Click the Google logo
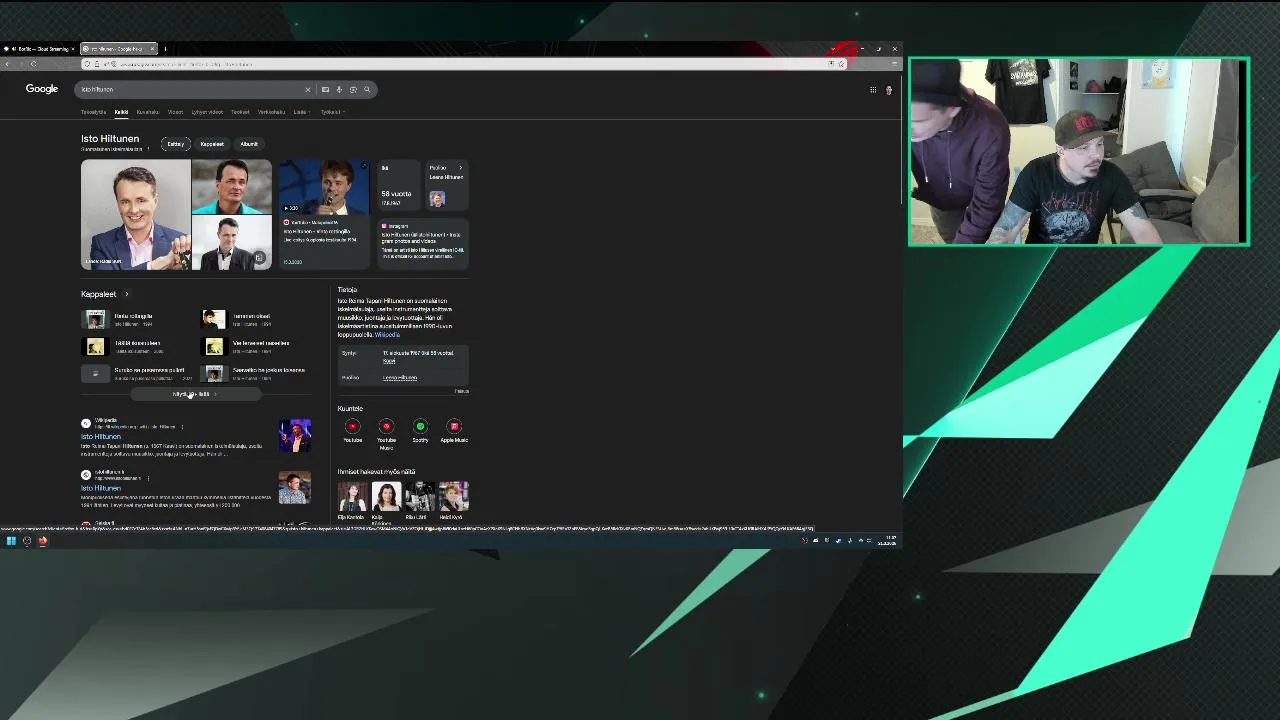 [x=42, y=89]
